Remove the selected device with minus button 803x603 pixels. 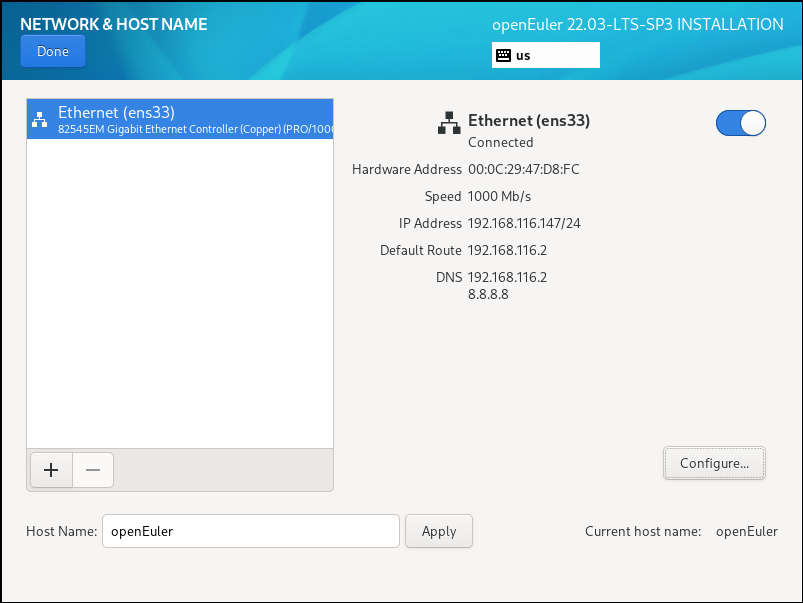click(x=93, y=470)
